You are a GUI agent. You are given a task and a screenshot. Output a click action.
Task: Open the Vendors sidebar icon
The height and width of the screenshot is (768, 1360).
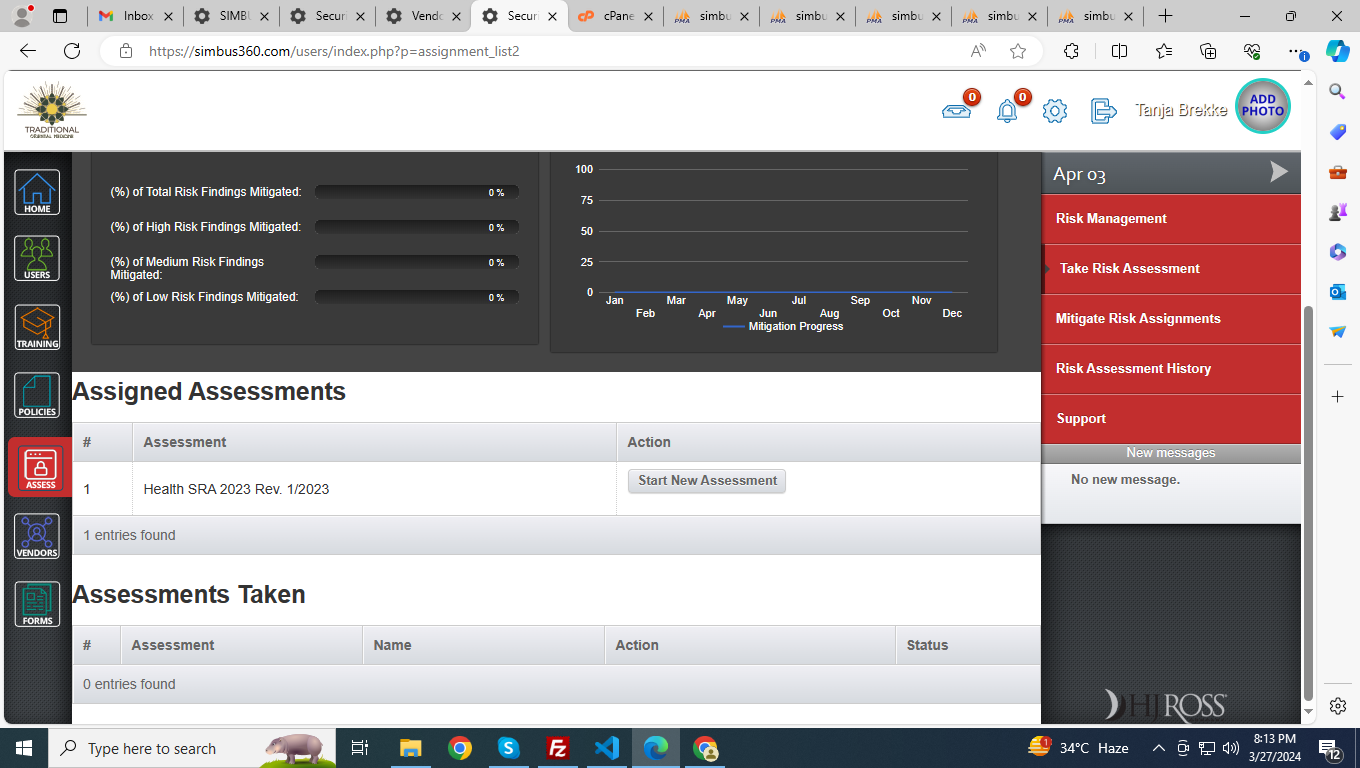[x=37, y=537]
